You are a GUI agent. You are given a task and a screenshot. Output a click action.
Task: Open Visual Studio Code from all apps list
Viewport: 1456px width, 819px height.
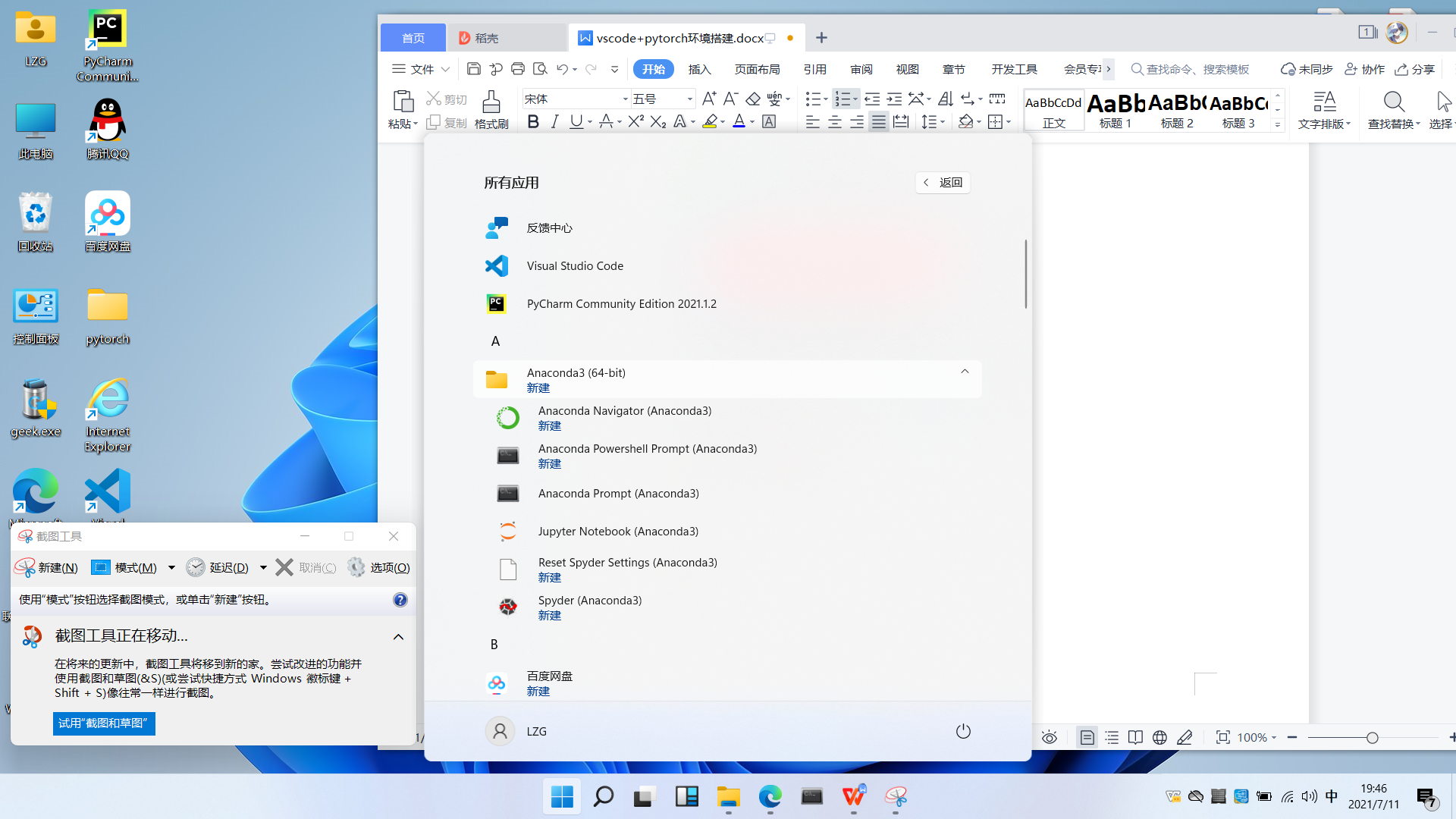(x=726, y=265)
